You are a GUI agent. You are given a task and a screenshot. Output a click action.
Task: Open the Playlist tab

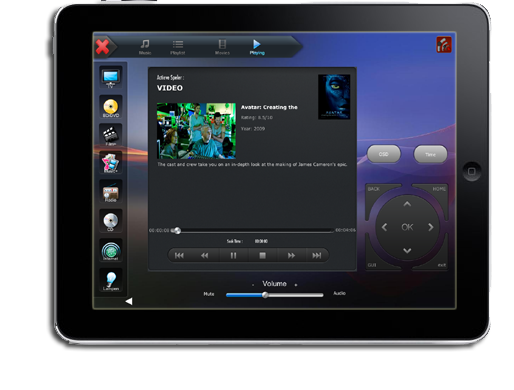pyautogui.click(x=178, y=47)
